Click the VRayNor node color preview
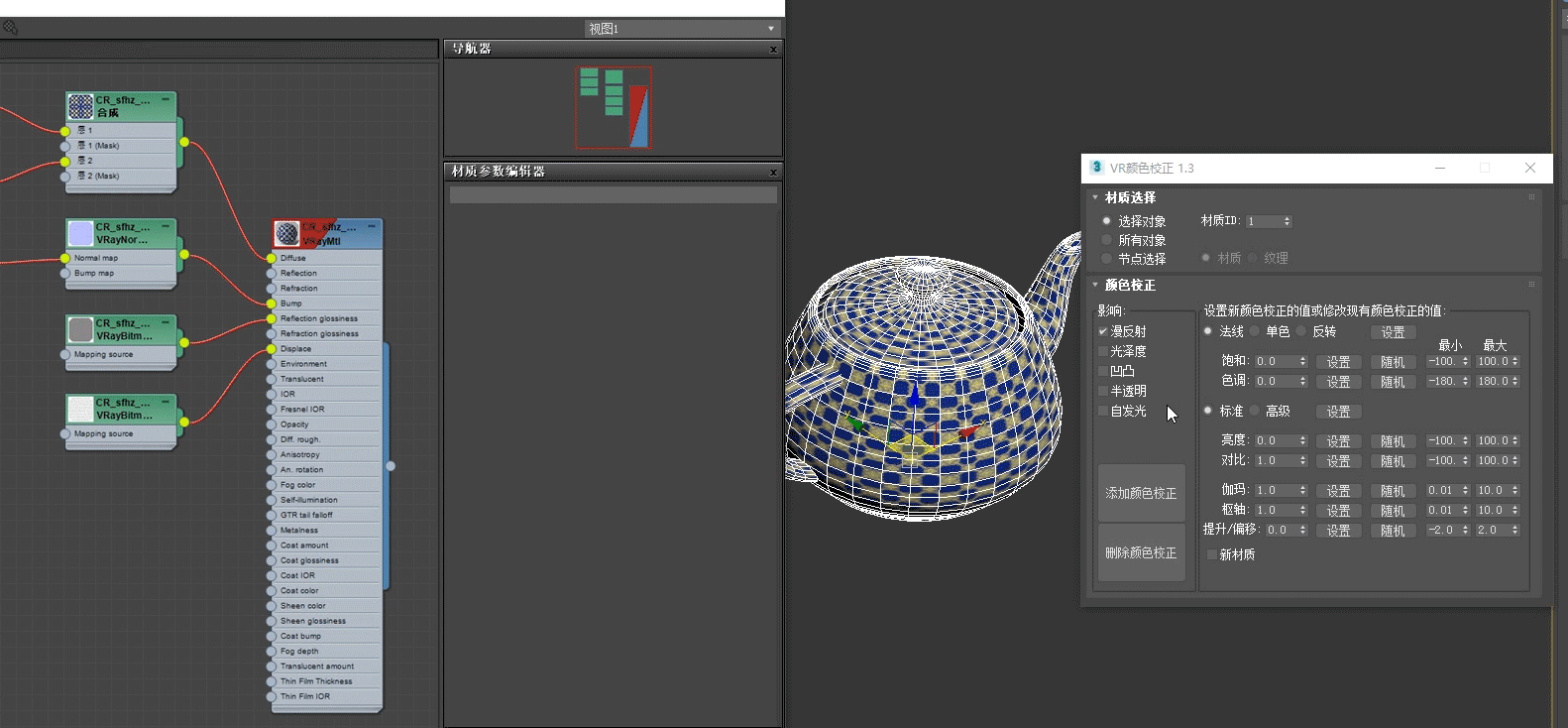 tap(80, 233)
